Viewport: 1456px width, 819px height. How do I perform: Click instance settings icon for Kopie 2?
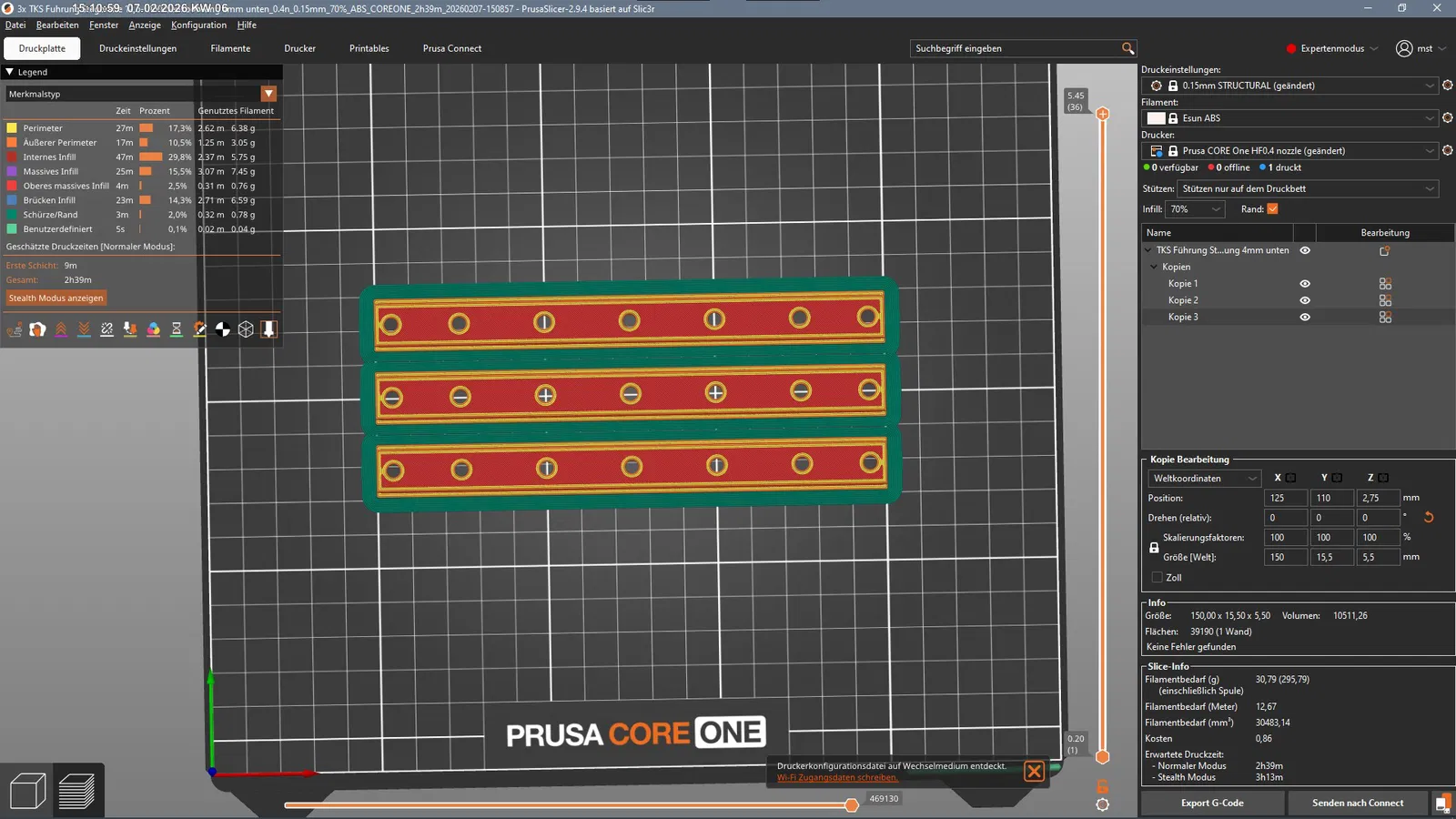1385,300
